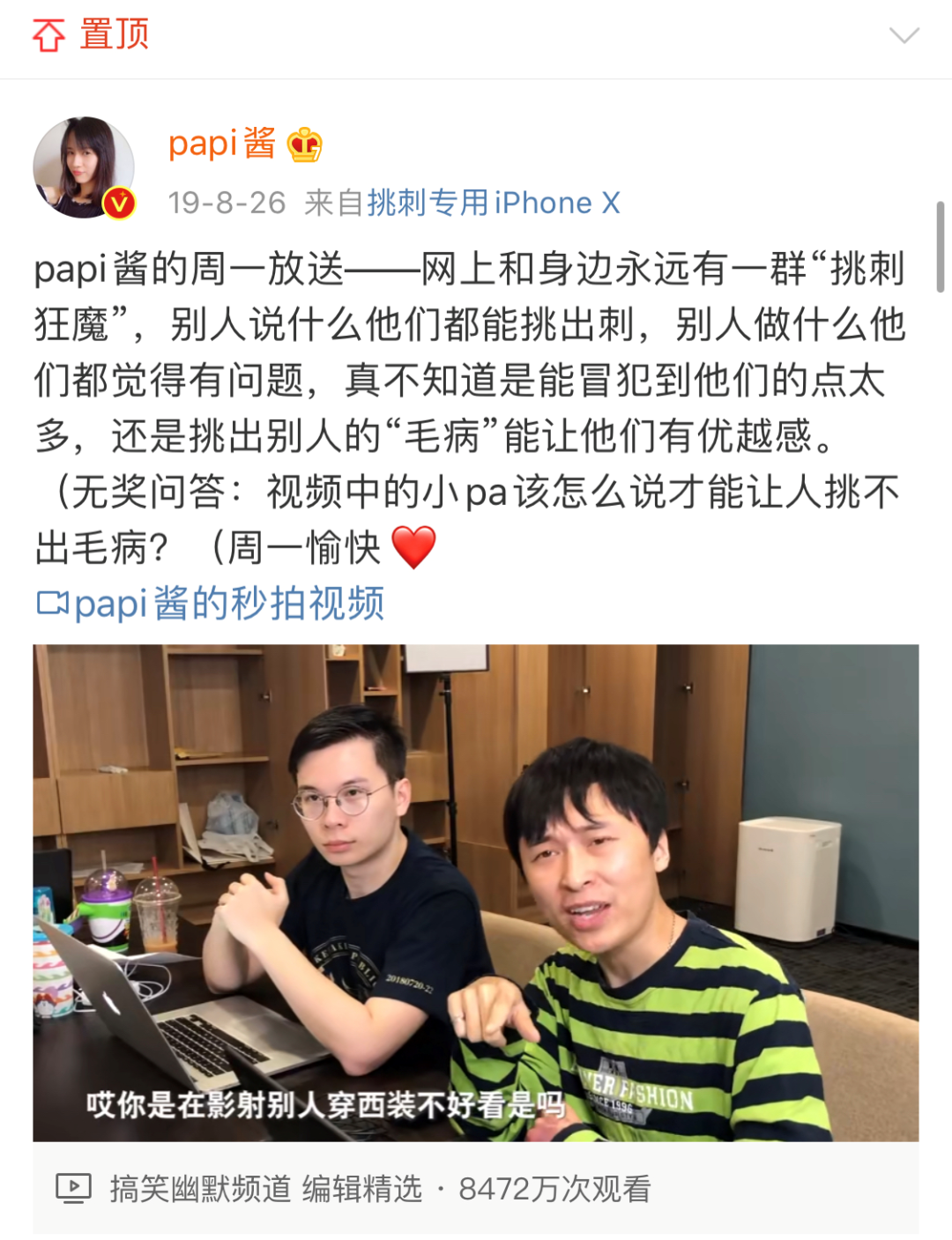Click the vertical scrollbar on the right edge

pos(941,247)
